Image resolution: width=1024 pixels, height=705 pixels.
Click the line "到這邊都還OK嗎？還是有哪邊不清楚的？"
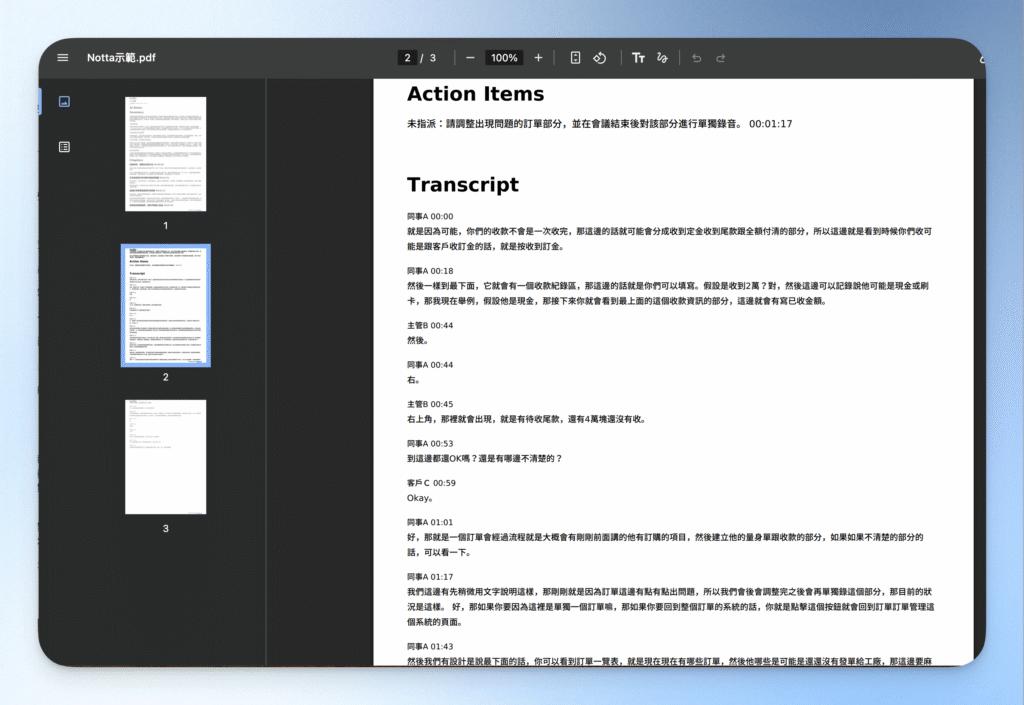(x=485, y=459)
